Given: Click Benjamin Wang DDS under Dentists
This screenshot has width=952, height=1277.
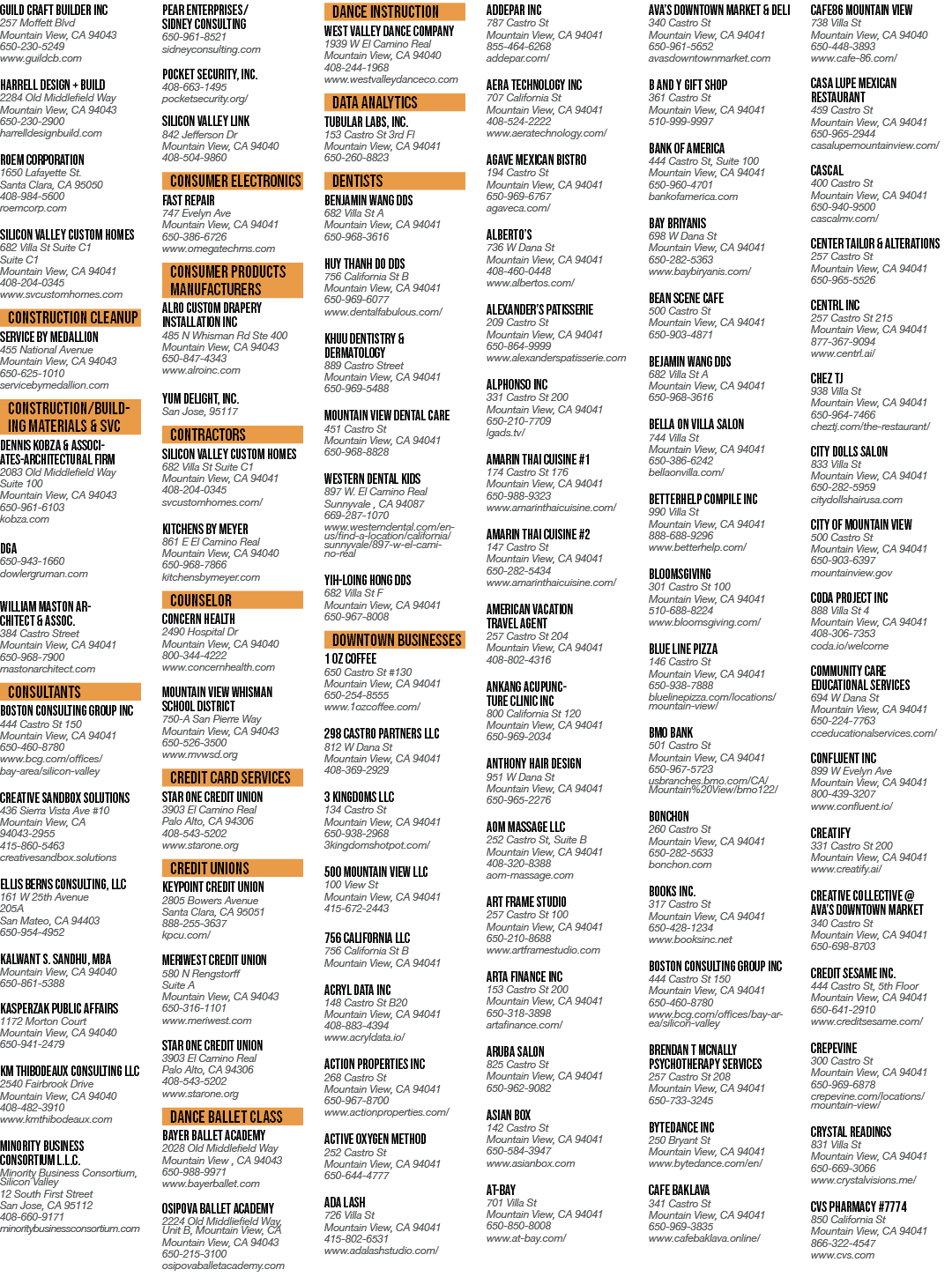Looking at the screenshot, I should point(368,200).
